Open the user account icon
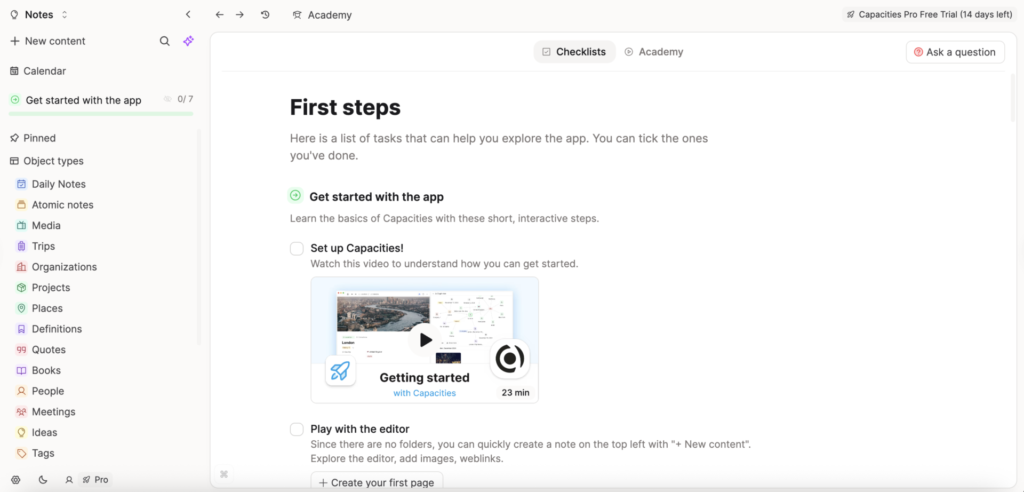The height and width of the screenshot is (492, 1024). [69, 480]
